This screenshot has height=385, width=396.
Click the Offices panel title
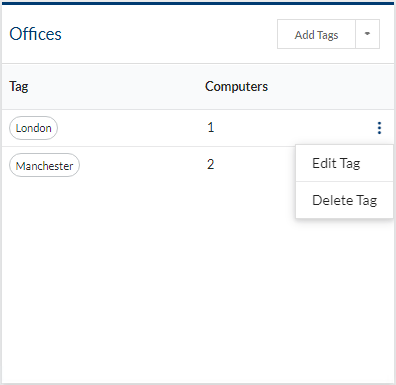[35, 34]
